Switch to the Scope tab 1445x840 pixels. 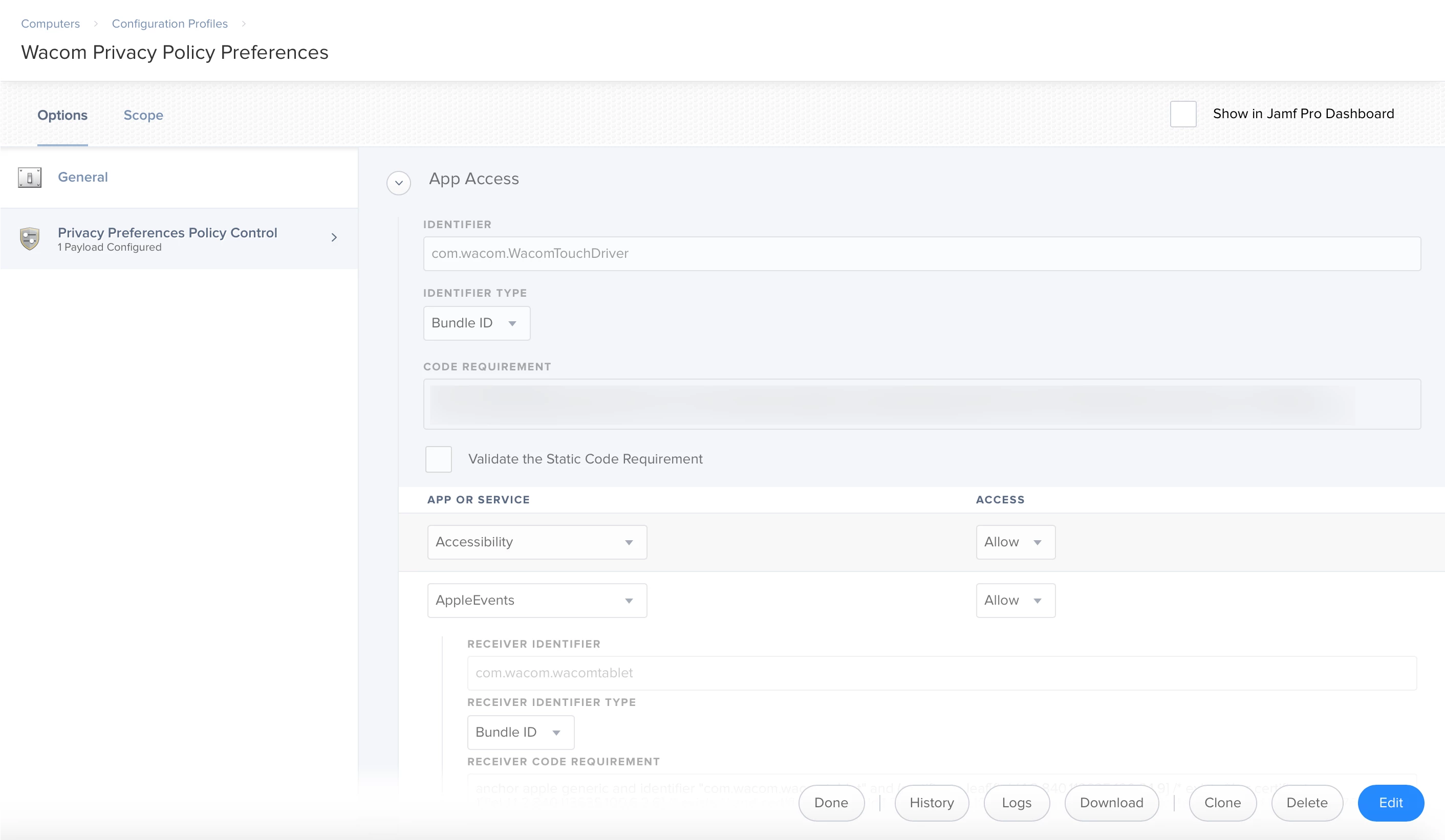[143, 115]
